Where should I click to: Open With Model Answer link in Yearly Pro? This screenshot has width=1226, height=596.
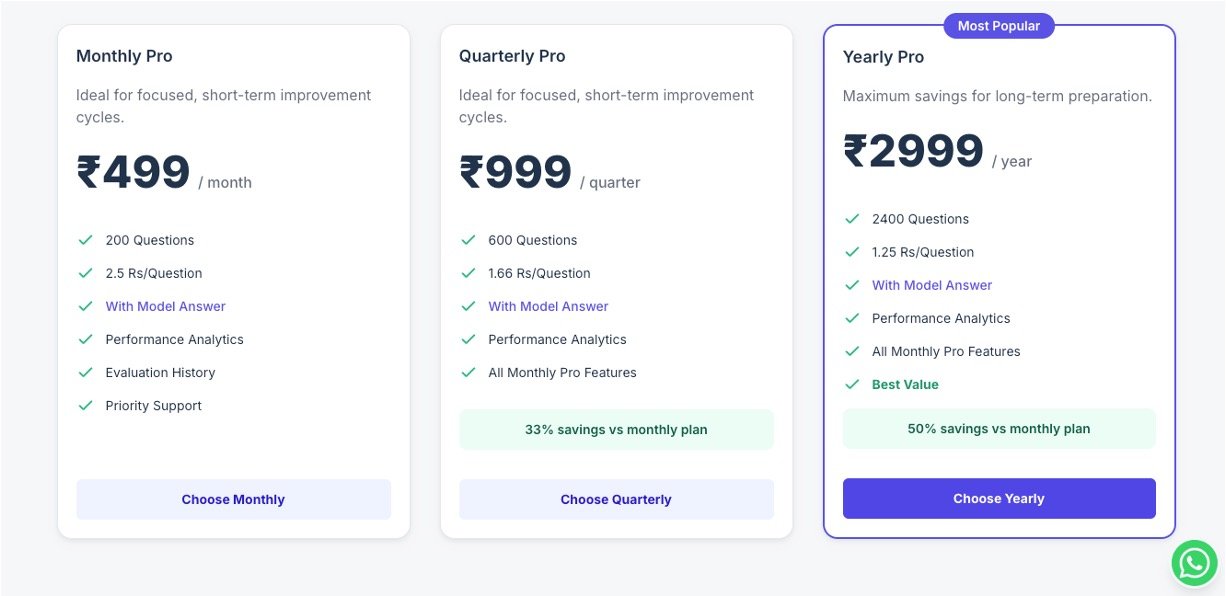click(931, 285)
